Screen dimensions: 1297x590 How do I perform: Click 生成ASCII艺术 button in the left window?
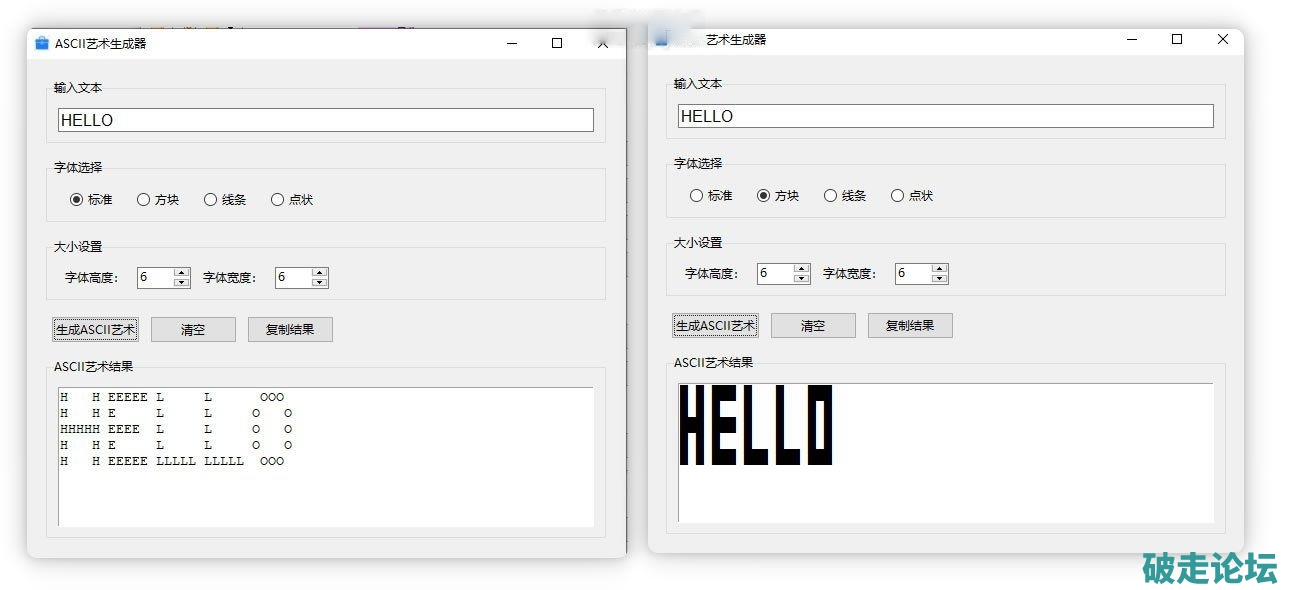tap(95, 330)
